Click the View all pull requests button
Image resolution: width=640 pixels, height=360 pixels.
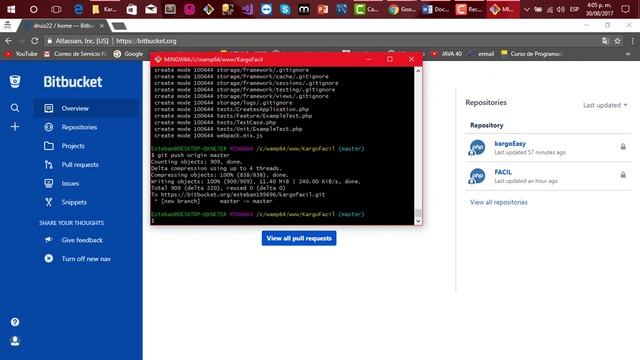tap(299, 238)
